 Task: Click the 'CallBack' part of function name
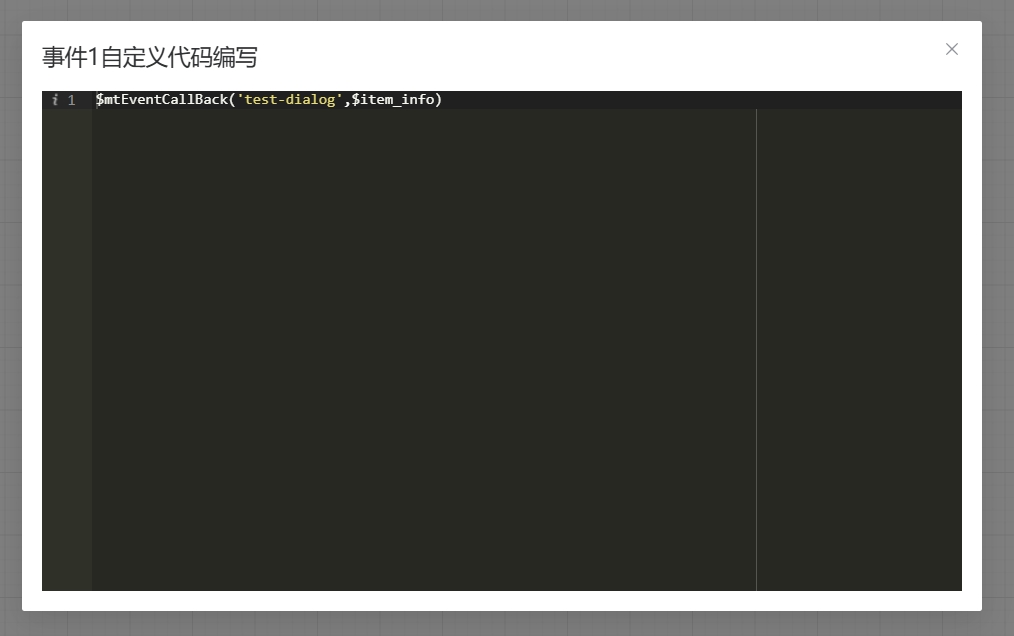[x=198, y=100]
